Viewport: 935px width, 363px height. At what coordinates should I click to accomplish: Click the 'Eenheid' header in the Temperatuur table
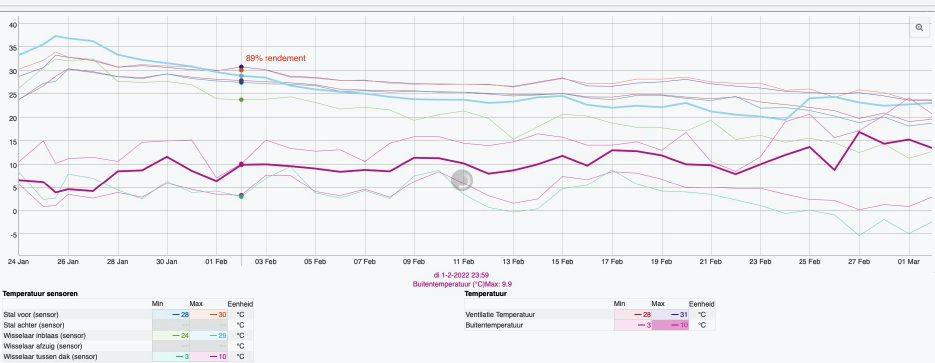tap(701, 303)
